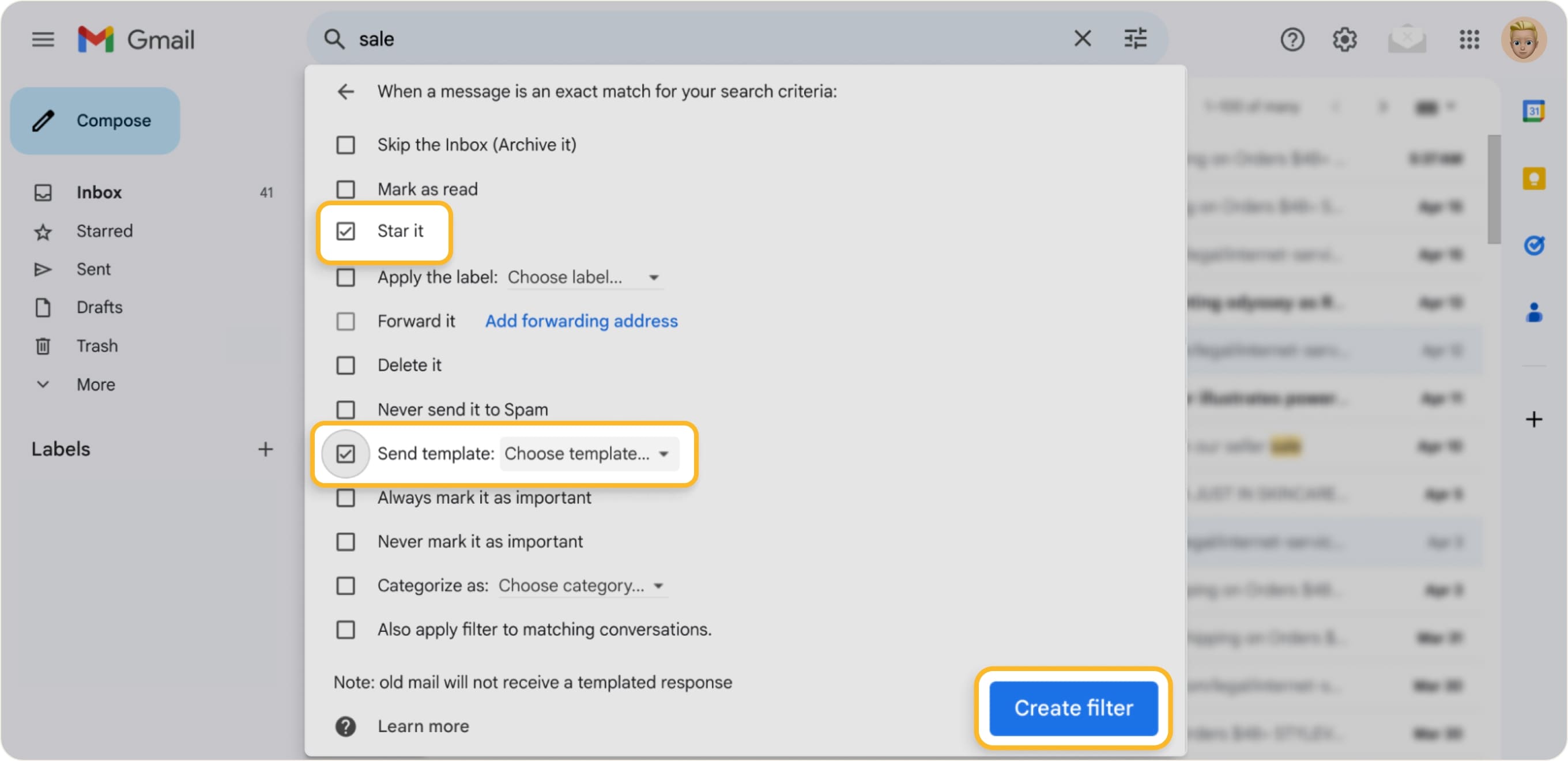The image size is (1568, 761).
Task: Open the Google Tasks side panel
Action: (1535, 246)
